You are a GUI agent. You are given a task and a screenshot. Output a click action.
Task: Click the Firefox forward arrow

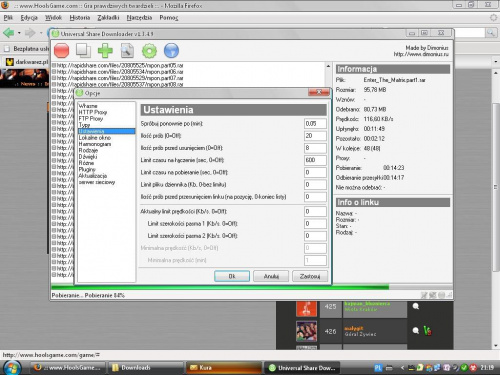point(30,33)
